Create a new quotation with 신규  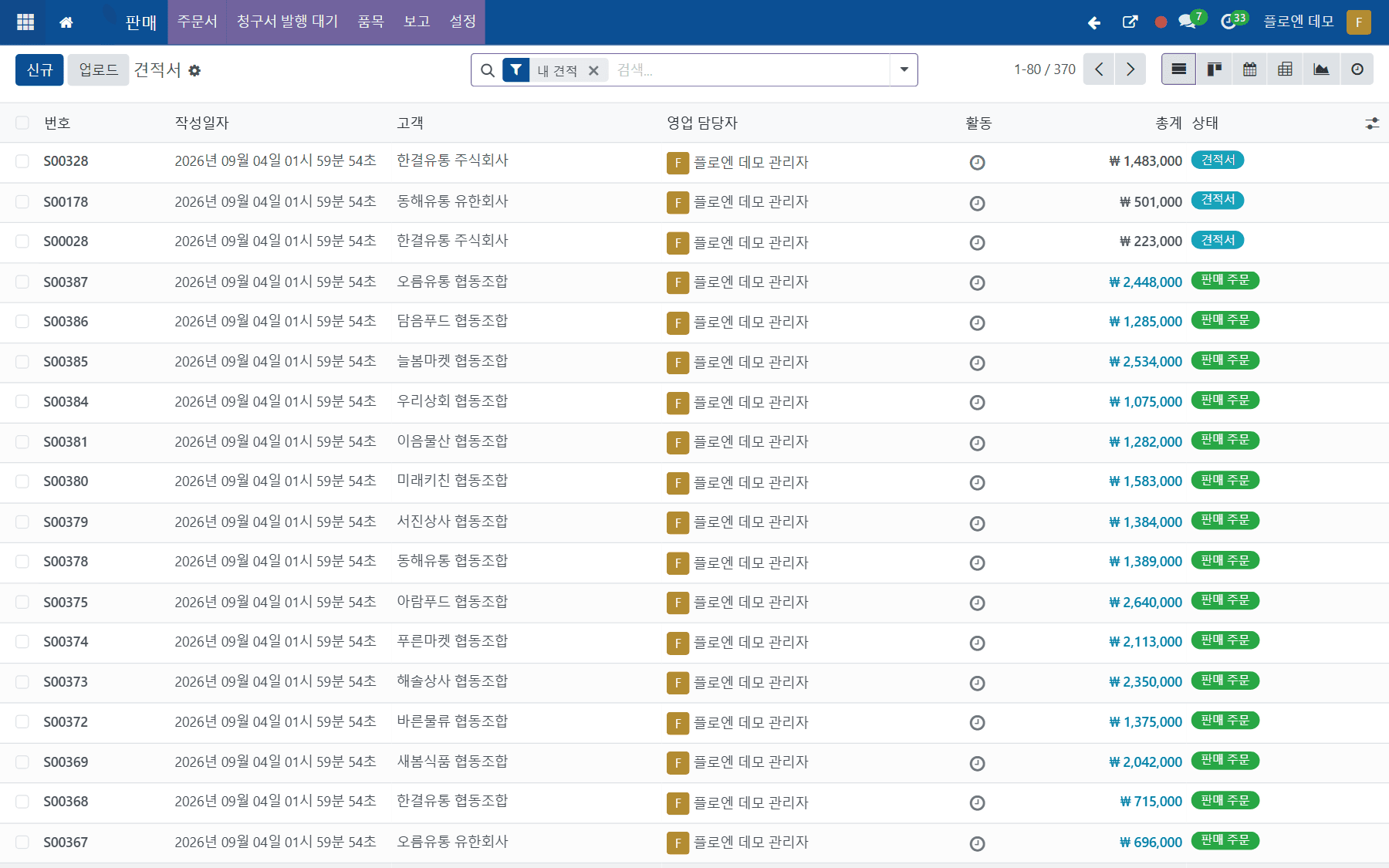pos(39,69)
